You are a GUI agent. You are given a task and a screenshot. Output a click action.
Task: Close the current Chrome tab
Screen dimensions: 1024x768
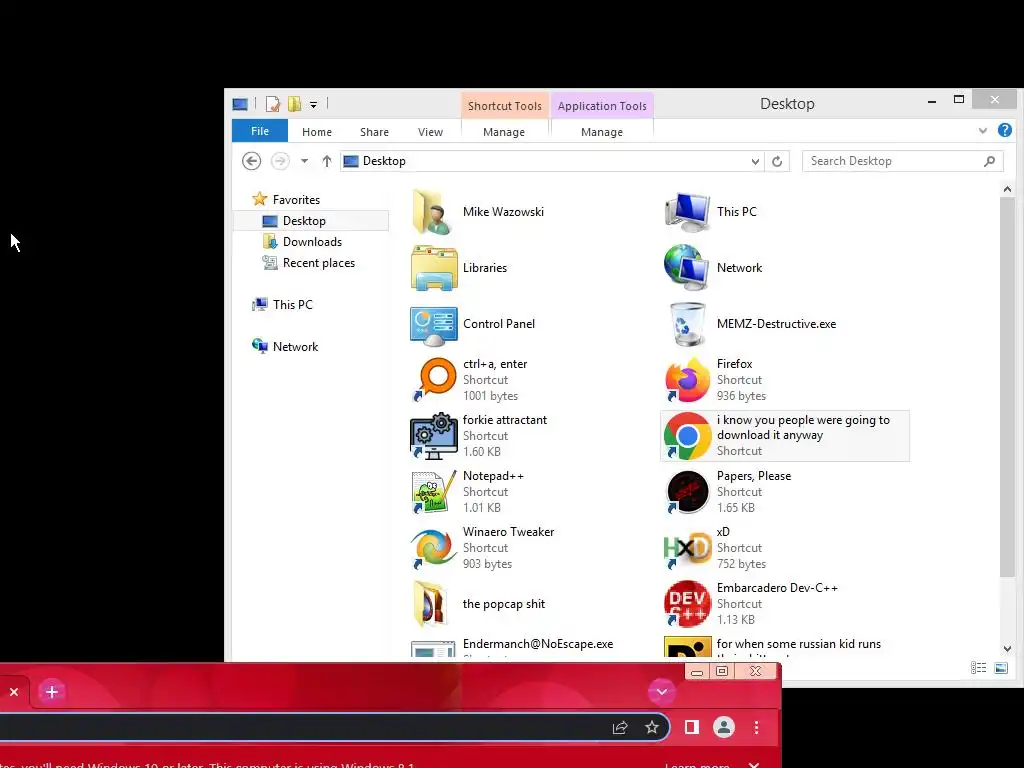pyautogui.click(x=14, y=692)
